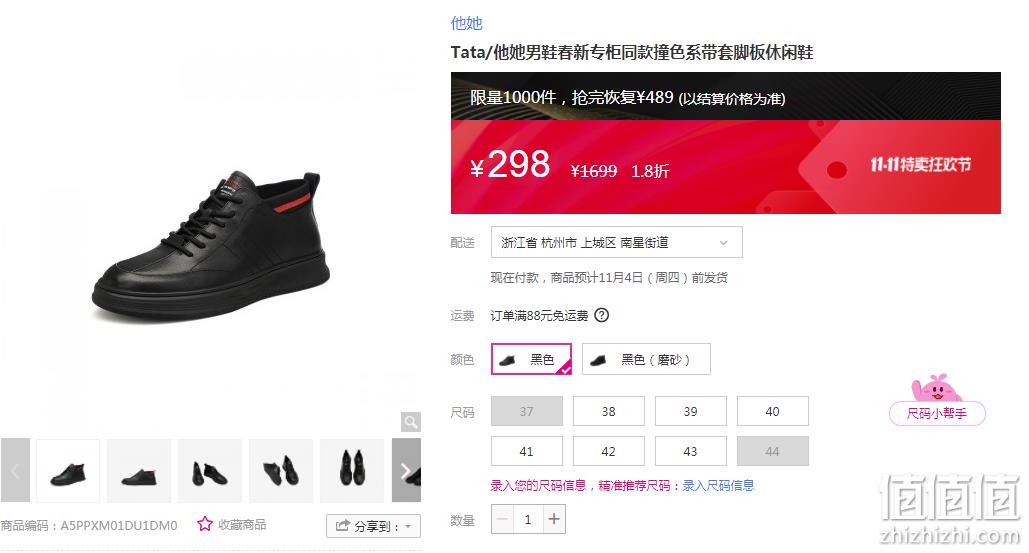Viewport: 1029px width, 553px height.
Task: Open the 他她 brand link
Action: 467,24
